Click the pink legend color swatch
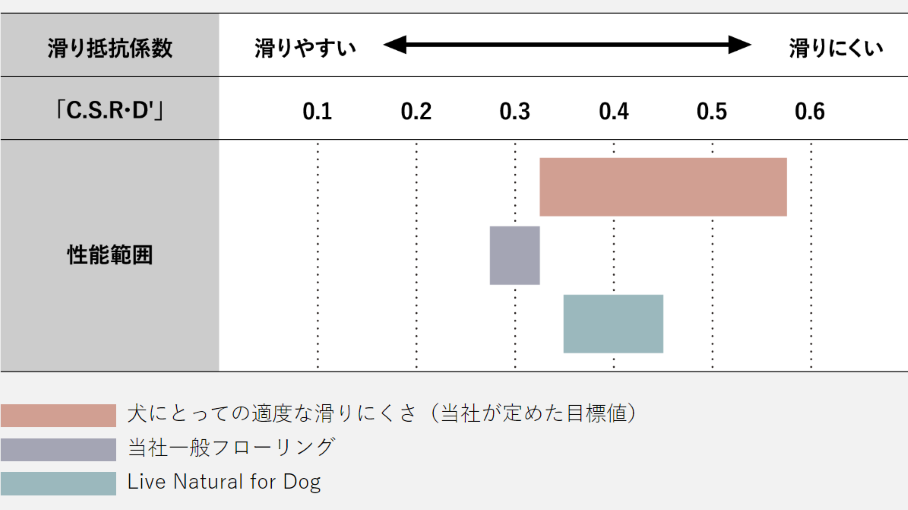Viewport: 908px width, 510px height. [x=58, y=415]
